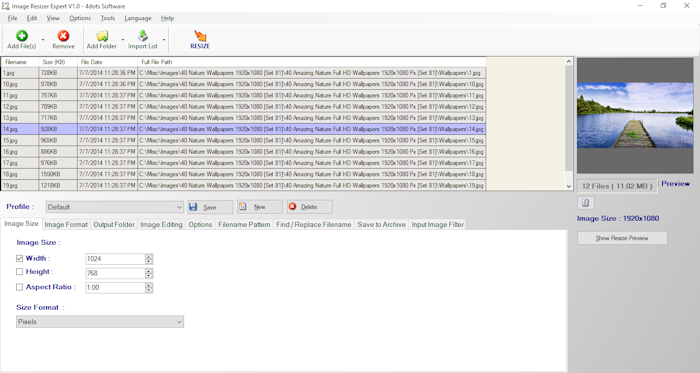Click the Width spinner arrows
Screen dimensions: 700x373
[149, 259]
